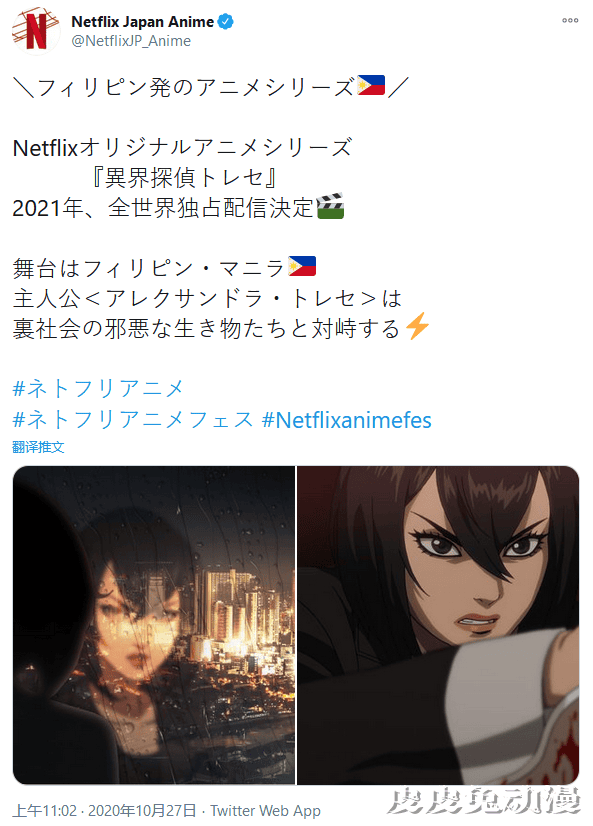593x826 pixels.
Task: Click the Philippine flag emoji after マニラ
Action: (302, 266)
